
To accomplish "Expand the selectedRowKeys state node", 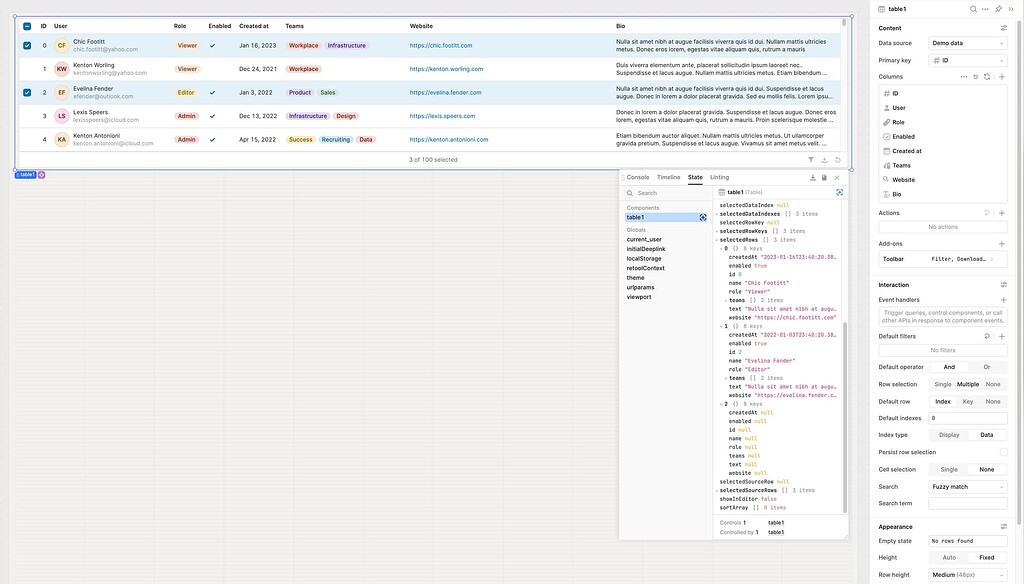I will pos(716,231).
